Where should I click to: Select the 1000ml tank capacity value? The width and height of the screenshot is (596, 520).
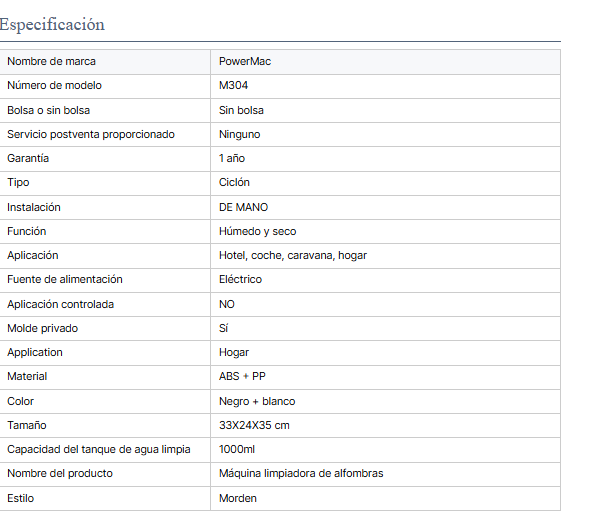point(237,449)
